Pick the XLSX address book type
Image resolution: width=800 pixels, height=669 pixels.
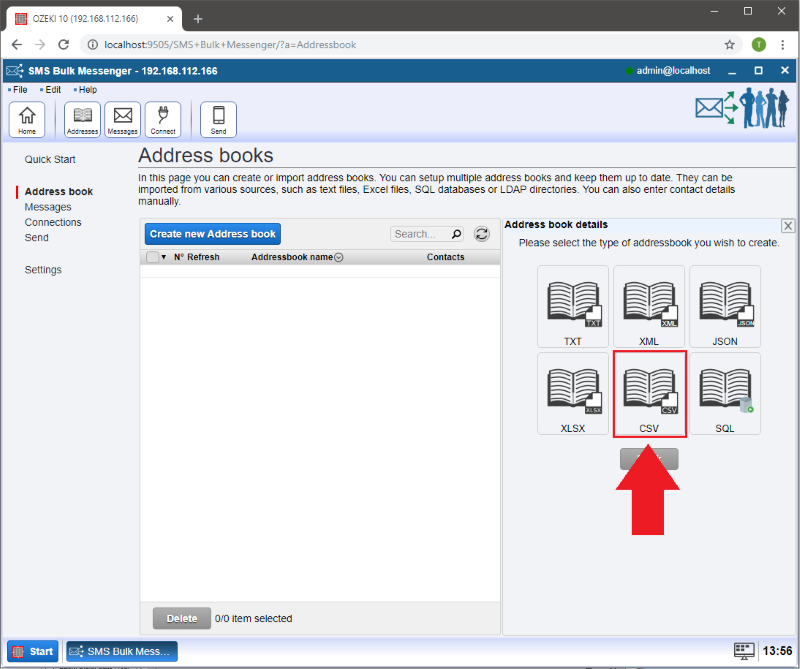click(x=573, y=394)
